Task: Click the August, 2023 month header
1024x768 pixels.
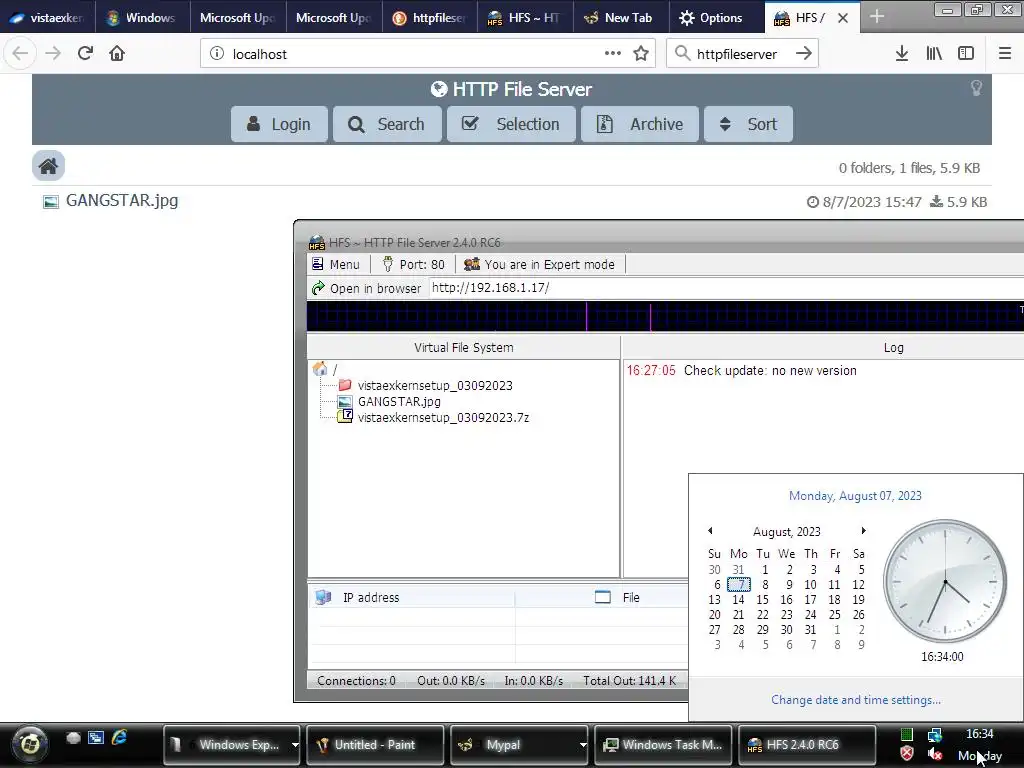Action: [x=786, y=532]
